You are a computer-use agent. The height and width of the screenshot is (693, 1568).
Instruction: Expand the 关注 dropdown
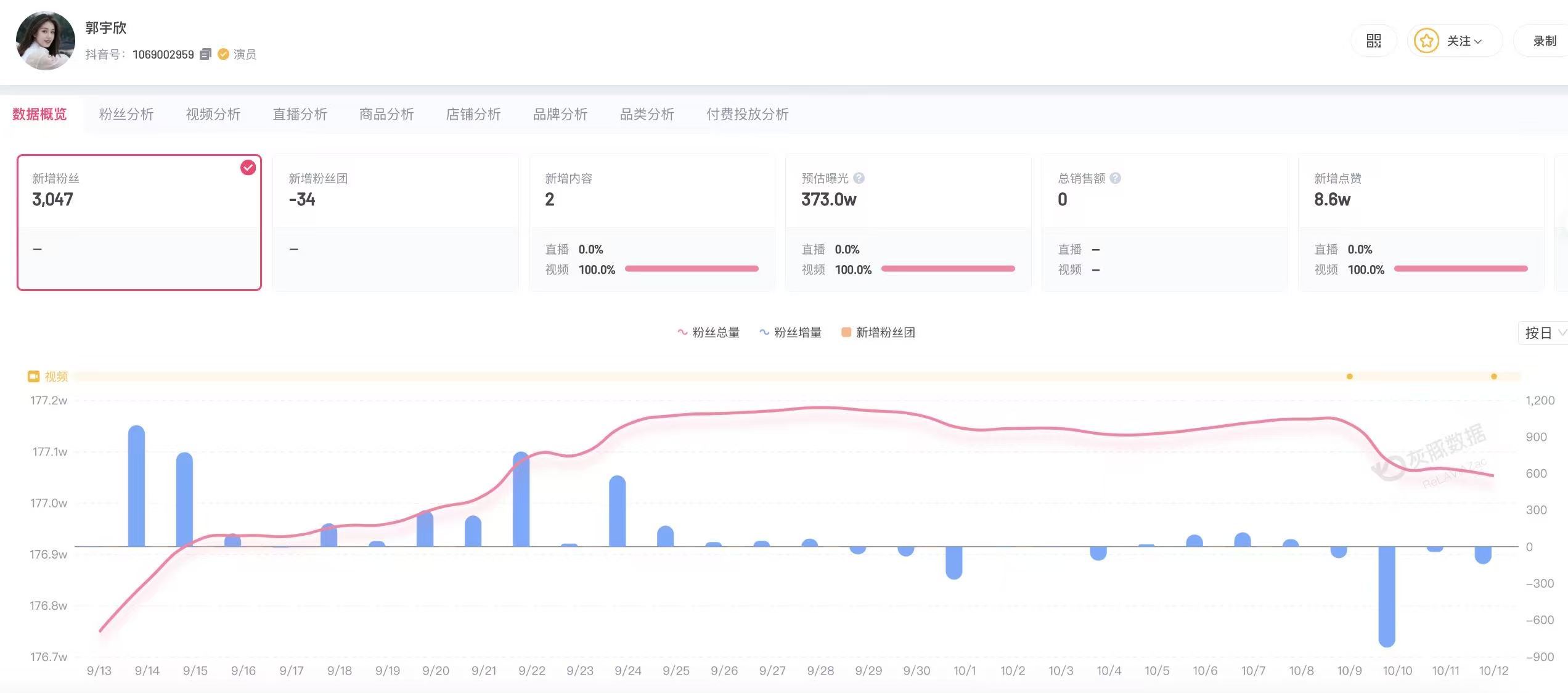tap(1464, 41)
